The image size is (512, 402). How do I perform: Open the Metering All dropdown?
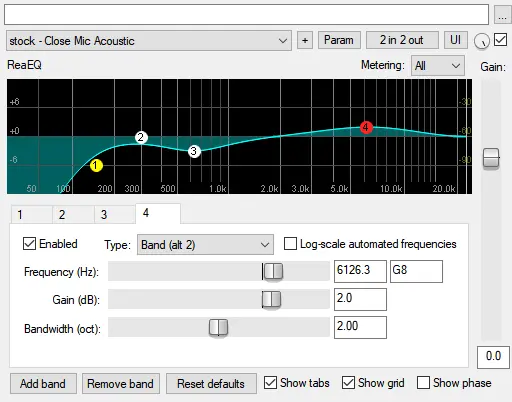438,66
